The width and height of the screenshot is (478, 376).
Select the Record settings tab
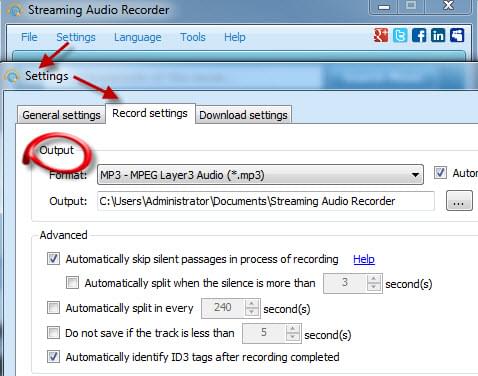(x=150, y=113)
